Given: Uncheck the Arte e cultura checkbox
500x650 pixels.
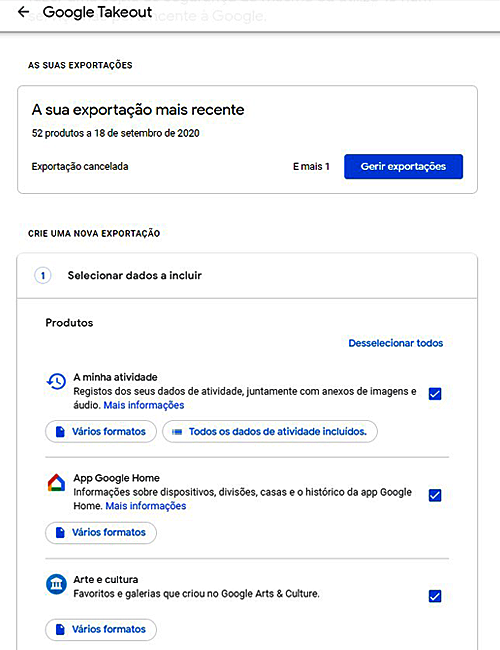Looking at the screenshot, I should click(x=435, y=596).
